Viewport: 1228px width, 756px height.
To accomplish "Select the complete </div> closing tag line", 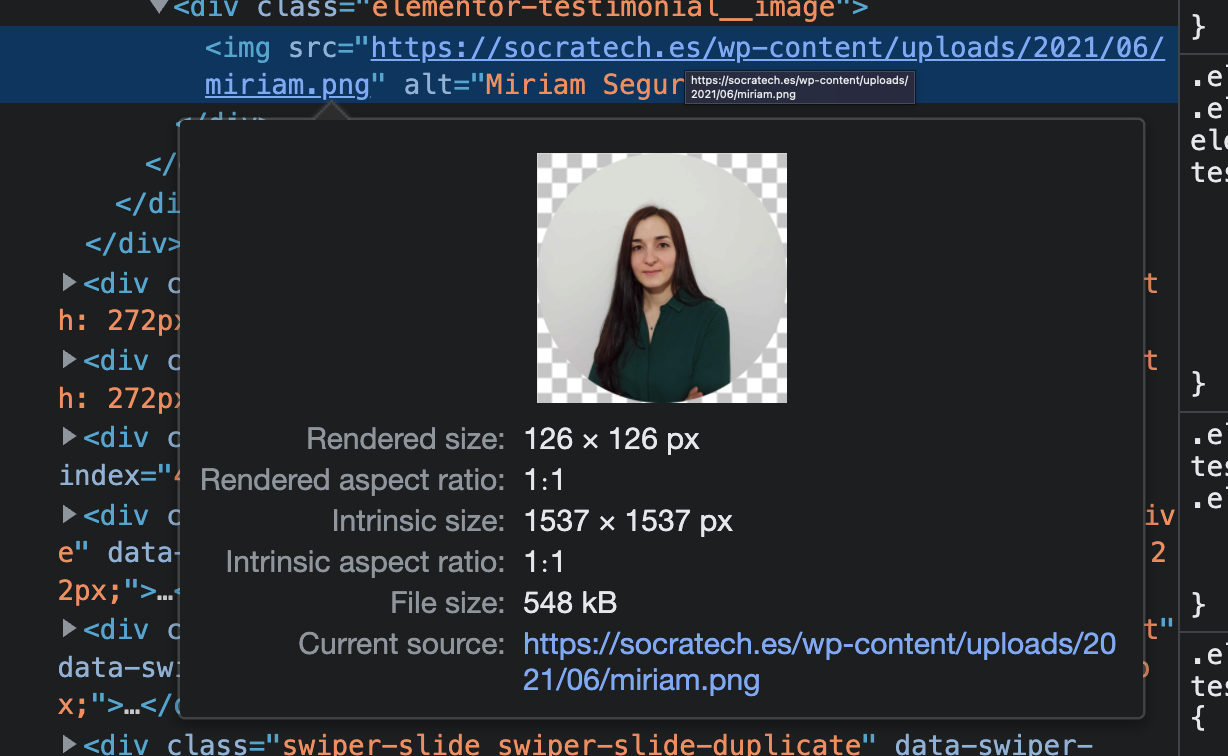I will coord(133,244).
